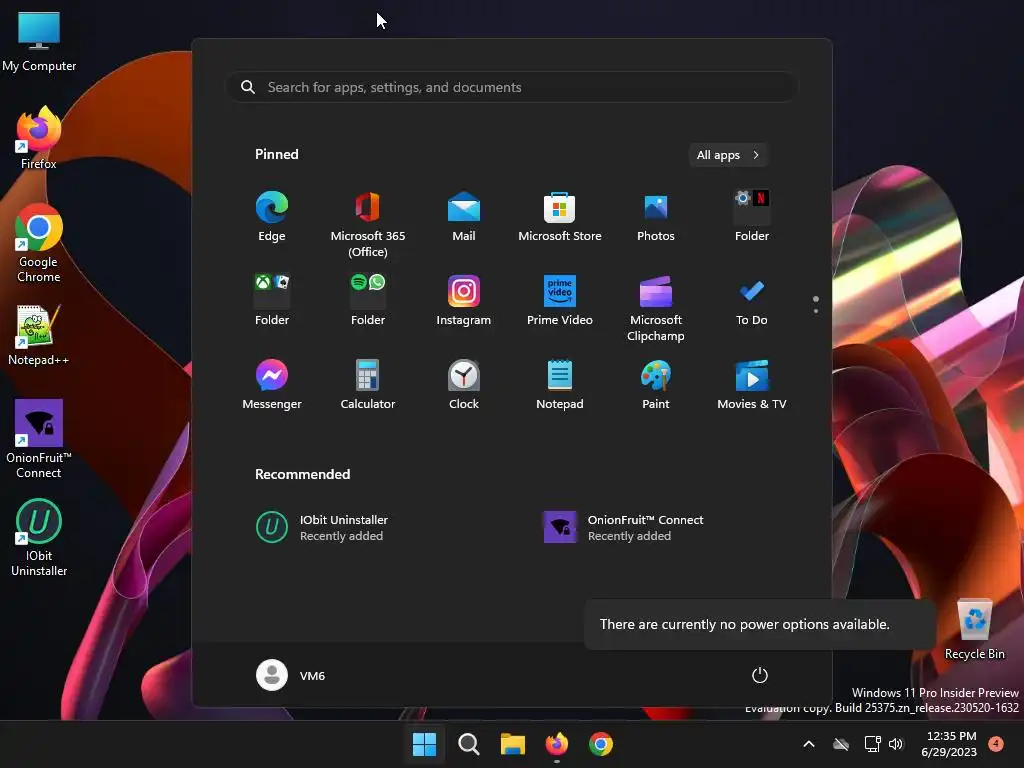Open pinned folder with Spotify and WhatsApp

click(368, 301)
